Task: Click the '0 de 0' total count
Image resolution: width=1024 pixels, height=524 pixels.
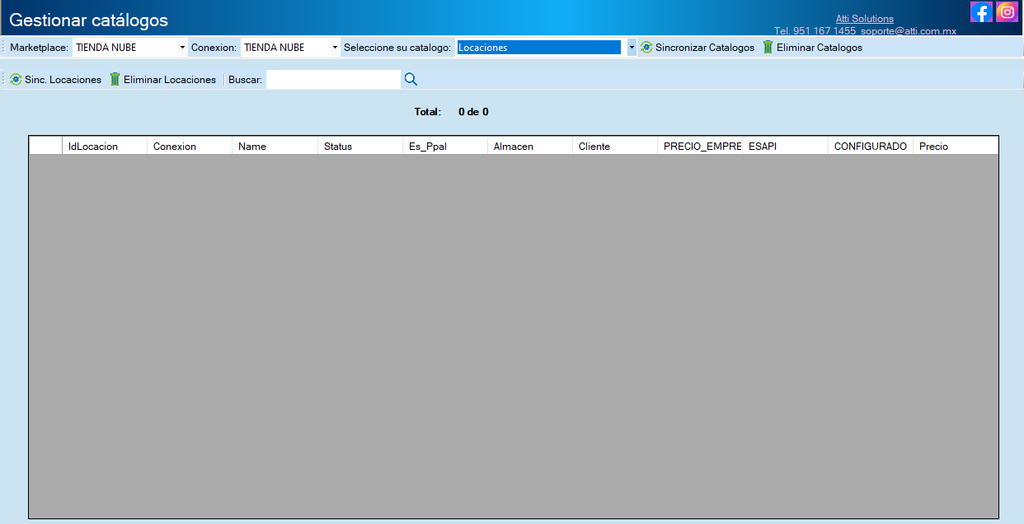Action: 473,112
